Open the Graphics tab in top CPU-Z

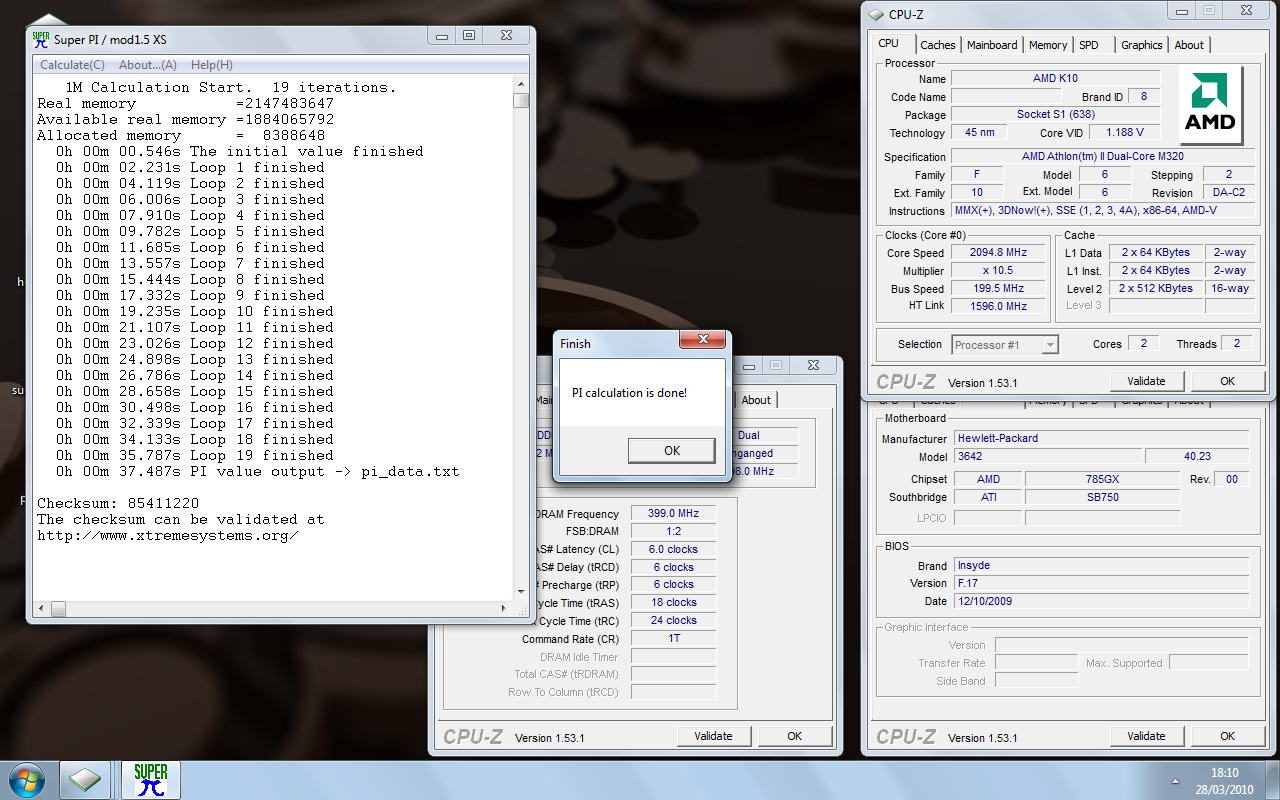pos(1142,45)
